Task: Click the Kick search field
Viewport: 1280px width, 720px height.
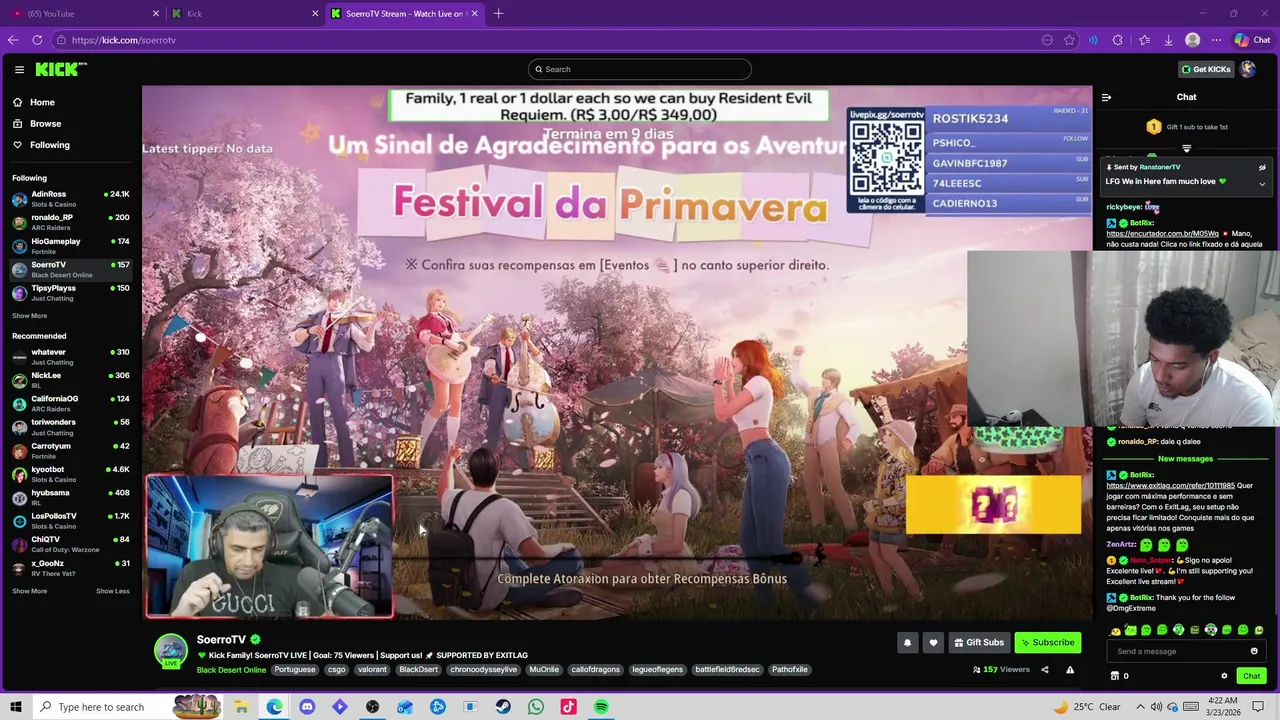Action: 640,69
